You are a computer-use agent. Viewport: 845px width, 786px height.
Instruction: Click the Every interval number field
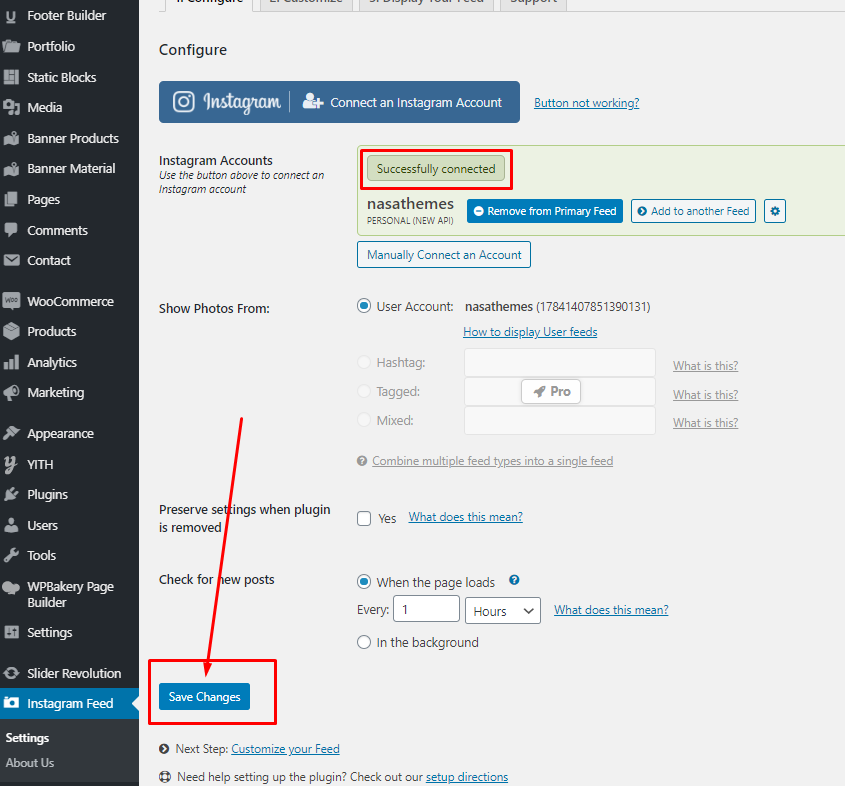[x=426, y=609]
